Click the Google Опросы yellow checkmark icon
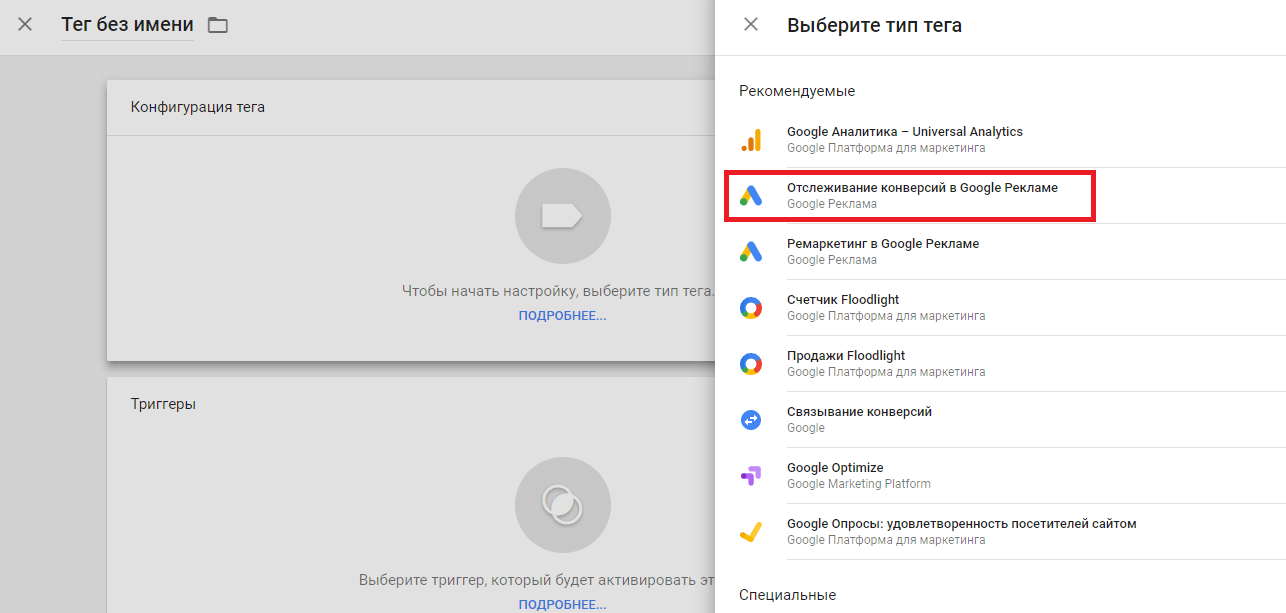This screenshot has width=1286, height=613. [751, 532]
